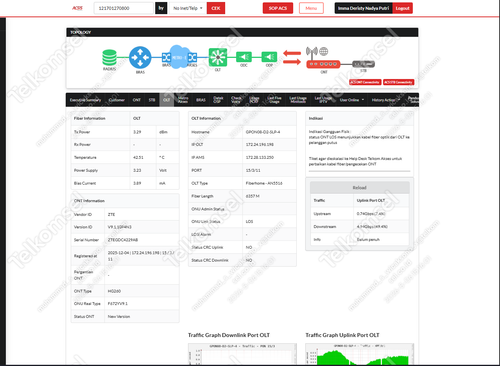Screen dimensions: 500x366
Task: Click the METRO-E cloud icon
Action: [x=179, y=57]
